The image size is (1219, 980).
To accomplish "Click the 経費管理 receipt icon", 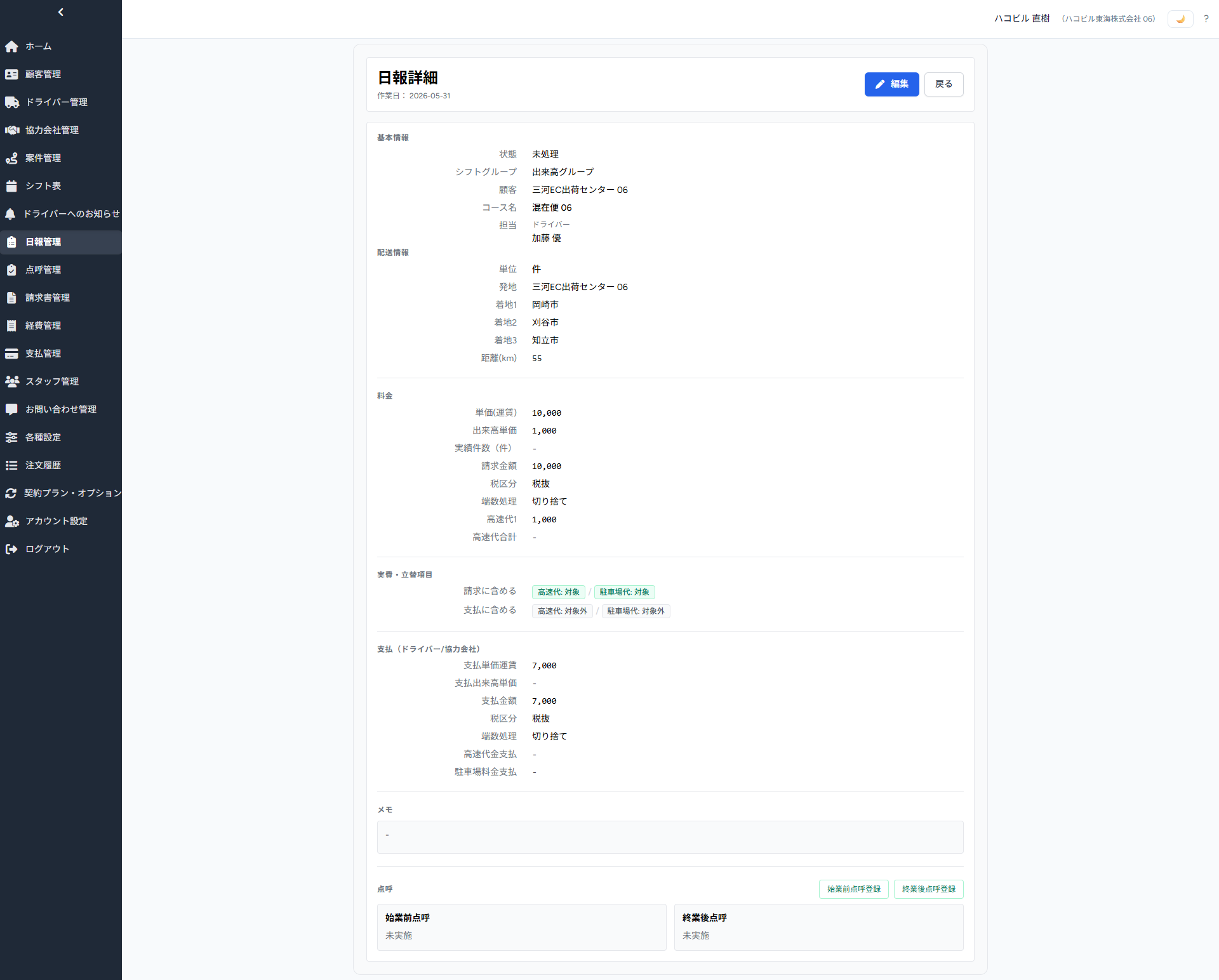I will (11, 326).
